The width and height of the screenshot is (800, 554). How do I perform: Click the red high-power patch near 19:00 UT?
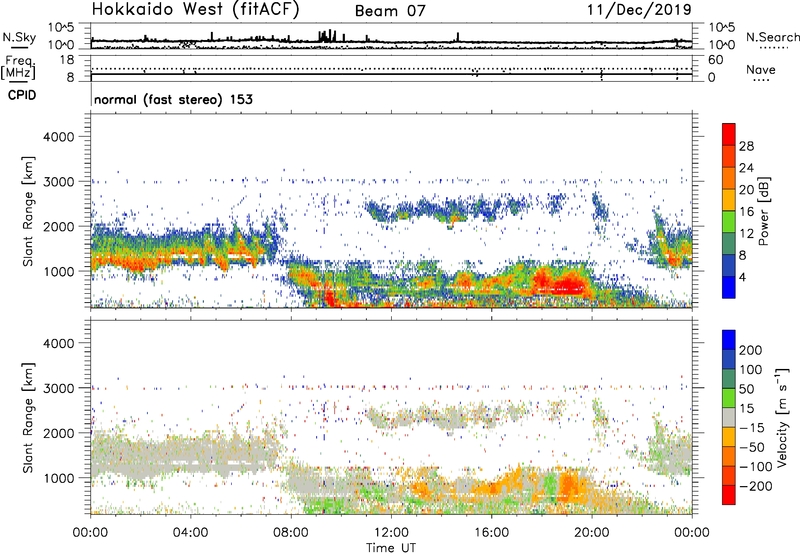(x=569, y=283)
